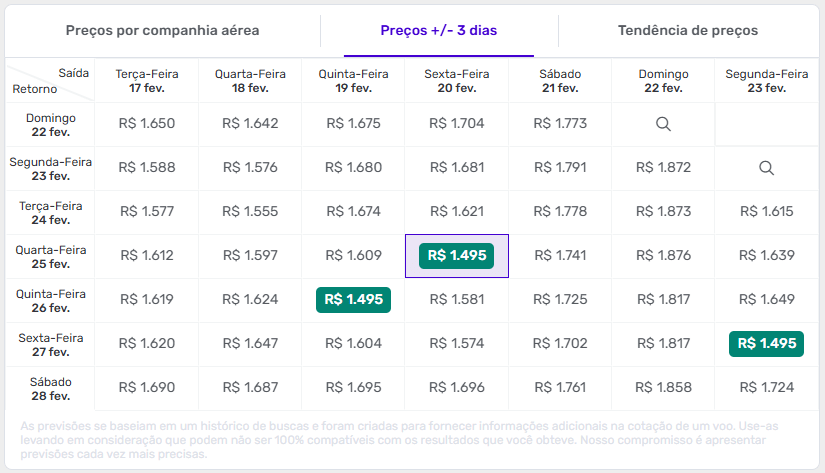This screenshot has height=473, width=825.
Task: Click search icon for Segunda-Feira 23 fev. departure
Action: 766,168
